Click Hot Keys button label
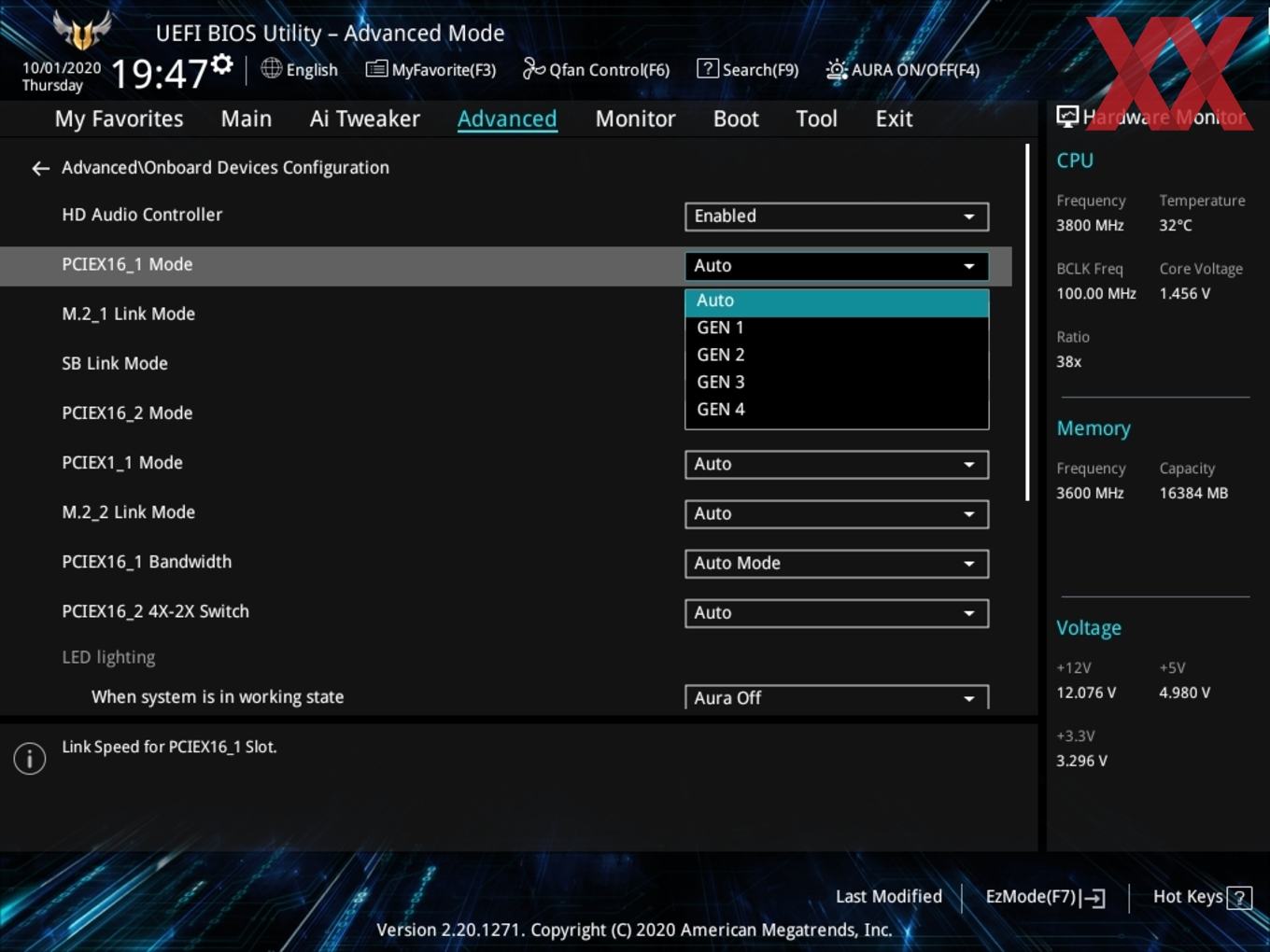This screenshot has height=952, width=1270. coord(1188,897)
